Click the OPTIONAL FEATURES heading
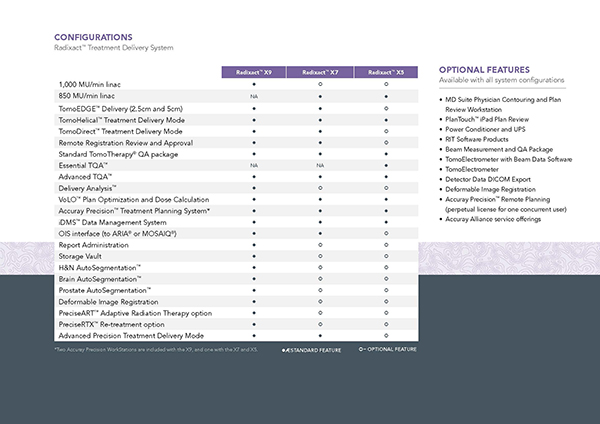 click(483, 69)
